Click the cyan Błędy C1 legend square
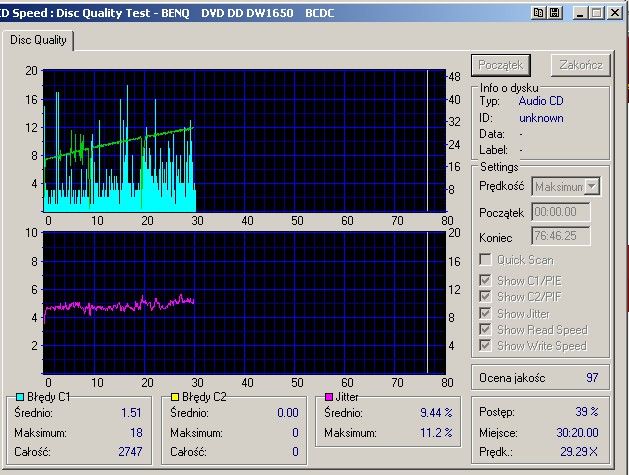 [20, 397]
